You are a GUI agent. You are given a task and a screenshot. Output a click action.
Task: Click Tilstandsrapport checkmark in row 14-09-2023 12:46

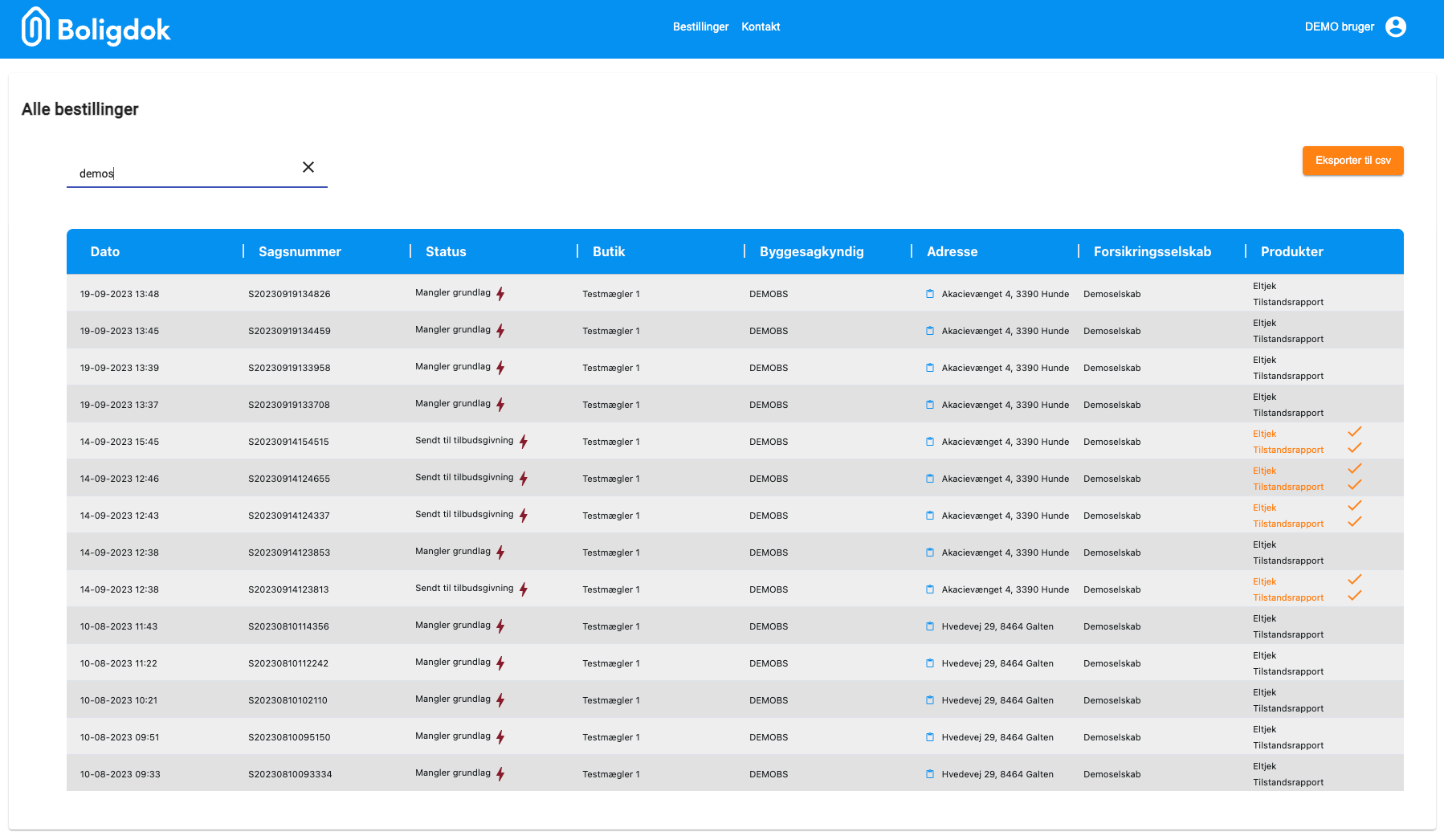pyautogui.click(x=1355, y=485)
